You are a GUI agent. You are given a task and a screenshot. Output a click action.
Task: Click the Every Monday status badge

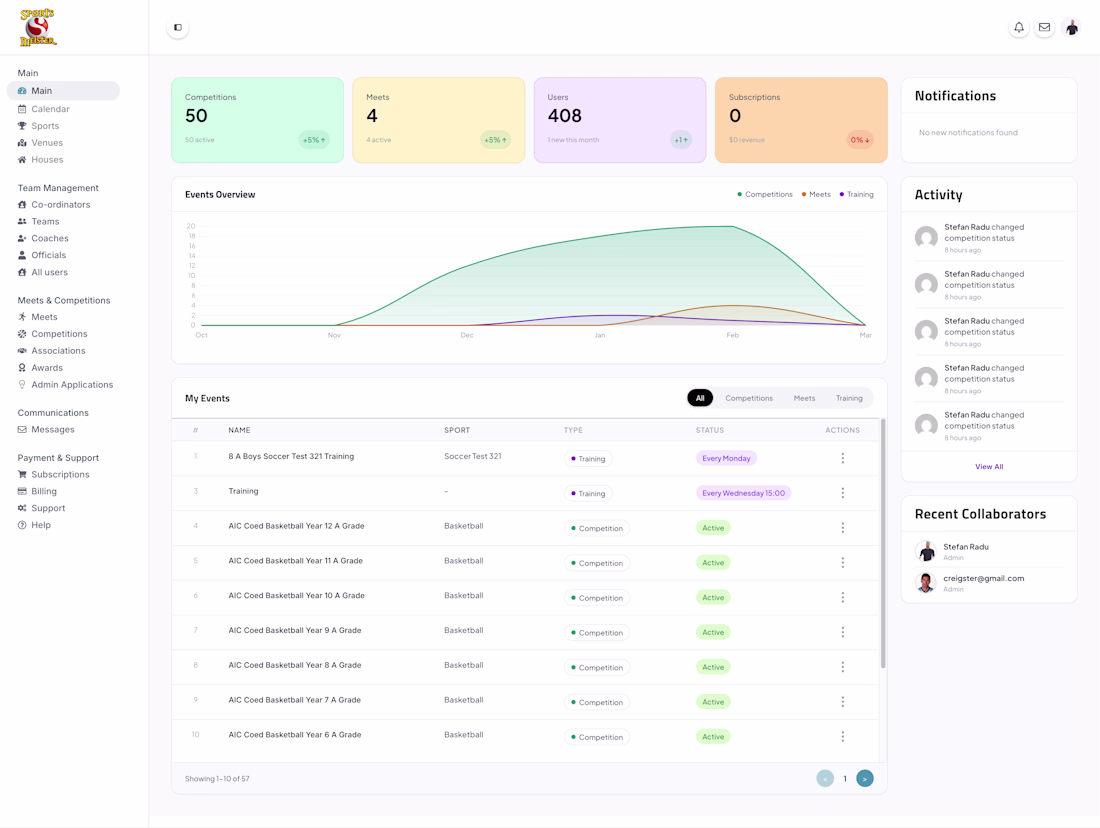click(x=726, y=458)
